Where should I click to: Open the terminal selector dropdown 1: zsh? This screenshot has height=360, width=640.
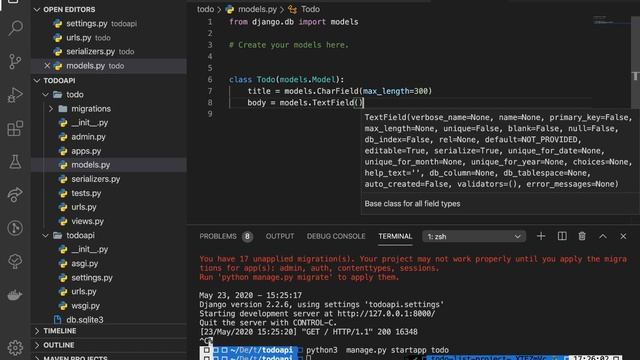coord(474,237)
